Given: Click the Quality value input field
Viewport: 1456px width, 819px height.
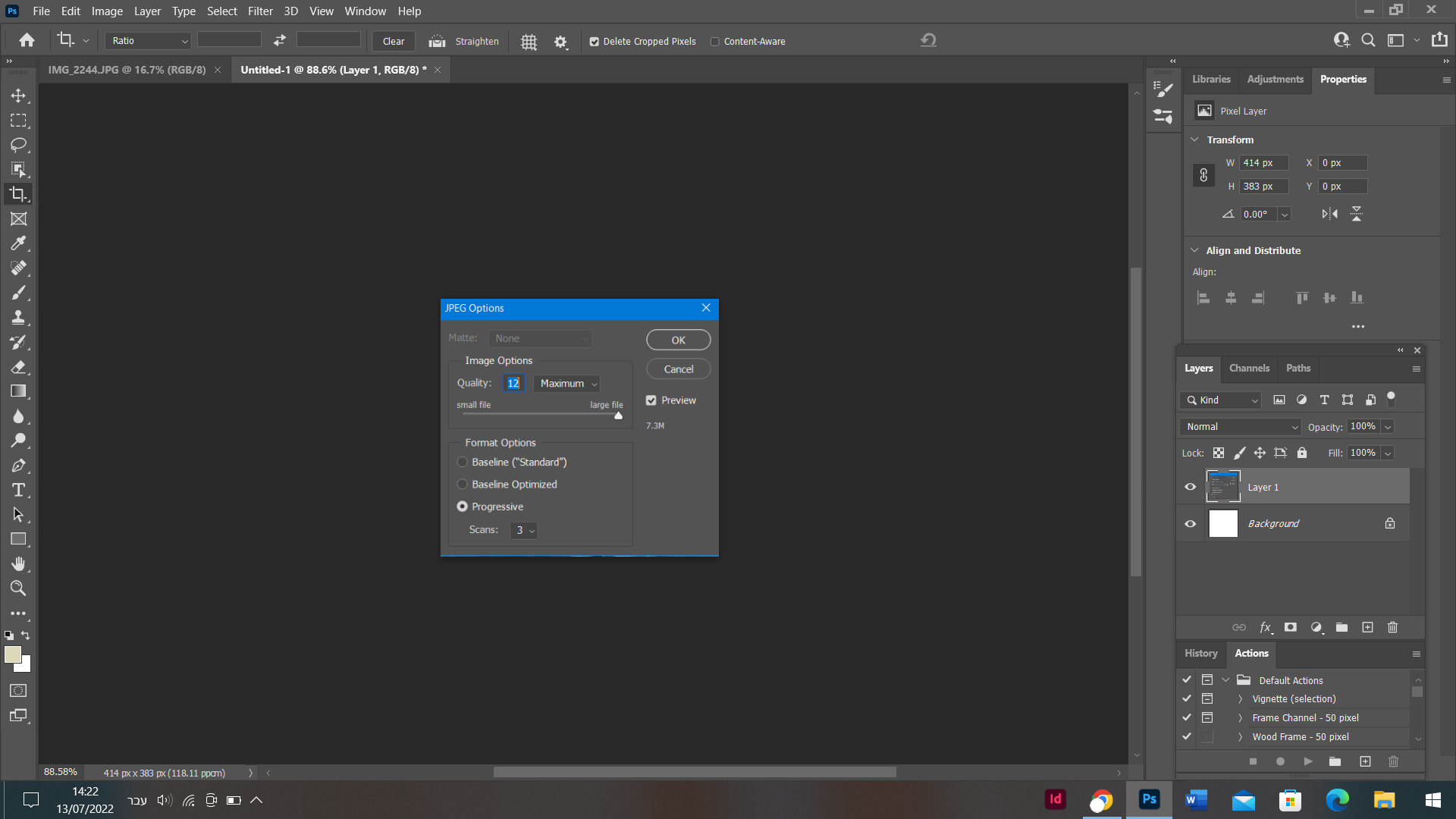Looking at the screenshot, I should tap(513, 384).
